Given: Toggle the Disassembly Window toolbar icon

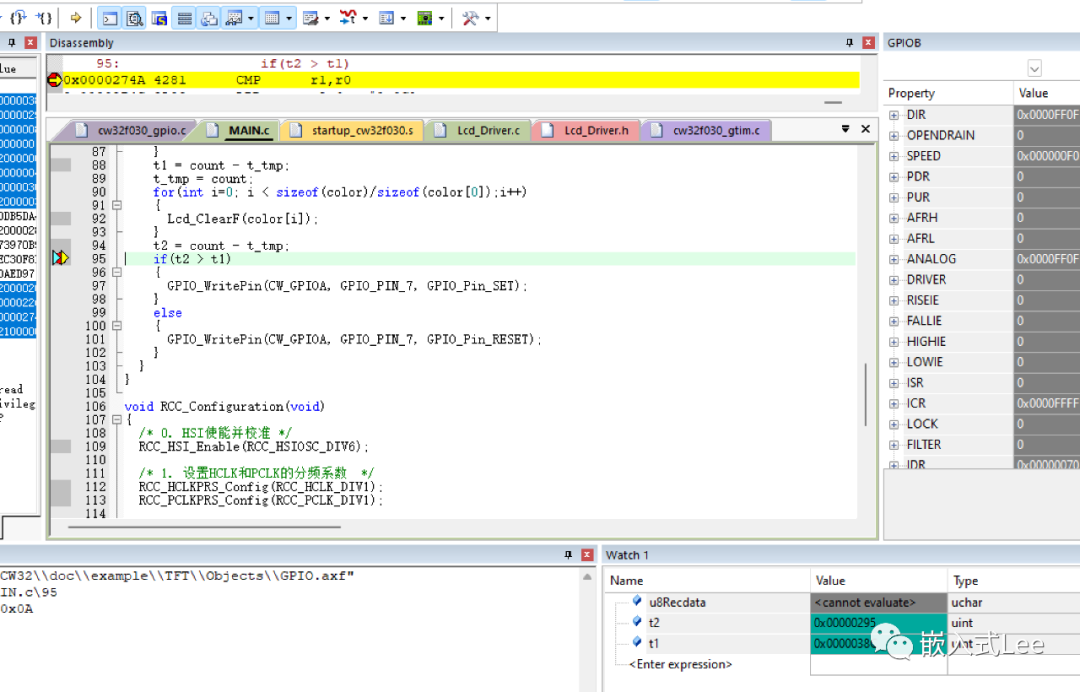Looking at the screenshot, I should pos(135,17).
